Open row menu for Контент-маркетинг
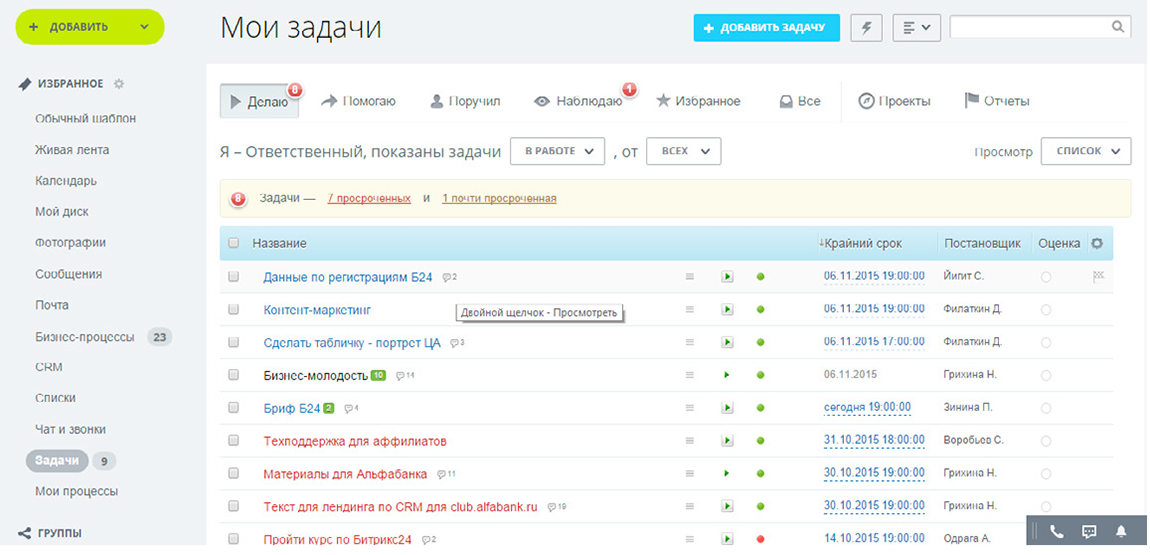The image size is (1150, 555). (x=689, y=310)
